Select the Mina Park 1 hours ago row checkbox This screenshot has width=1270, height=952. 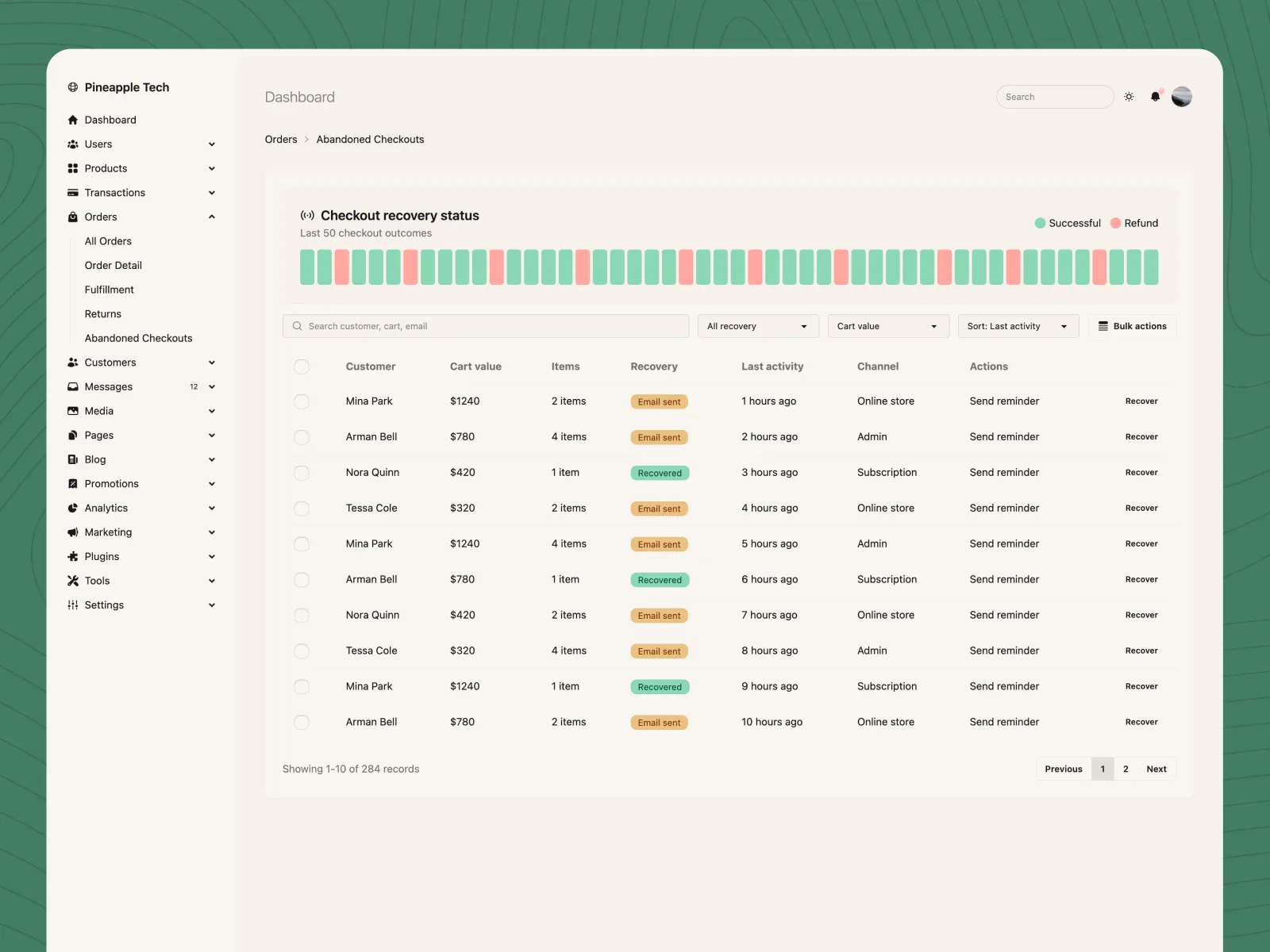click(x=302, y=401)
